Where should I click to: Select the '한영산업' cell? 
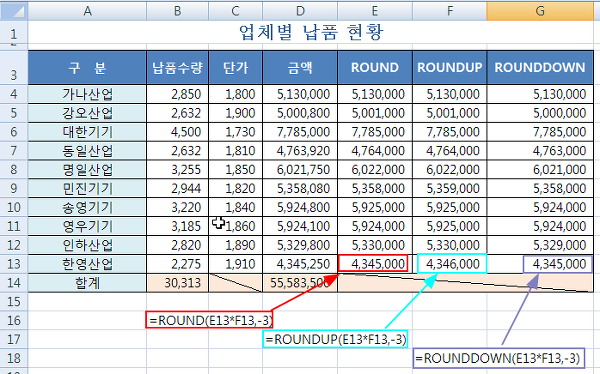87,264
